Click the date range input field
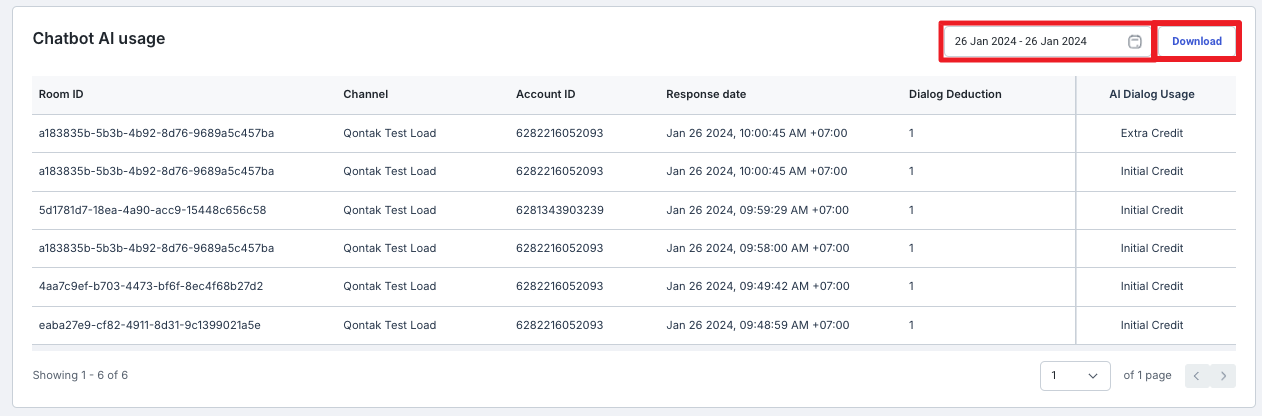This screenshot has width=1262, height=416. click(1047, 41)
